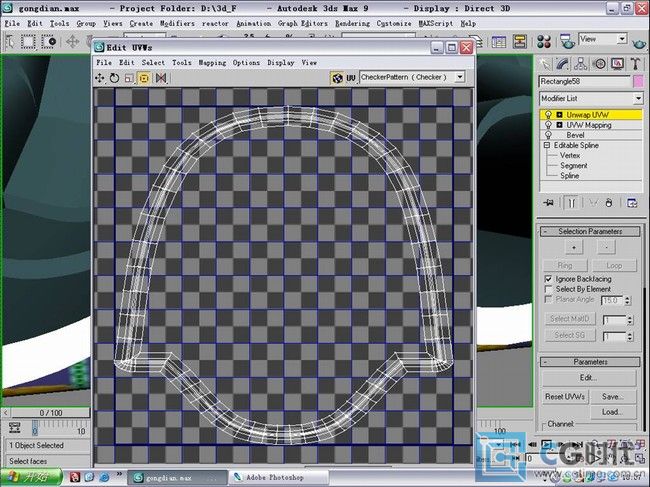
Task: Click the Rectangle58 object name field
Action: 585,82
